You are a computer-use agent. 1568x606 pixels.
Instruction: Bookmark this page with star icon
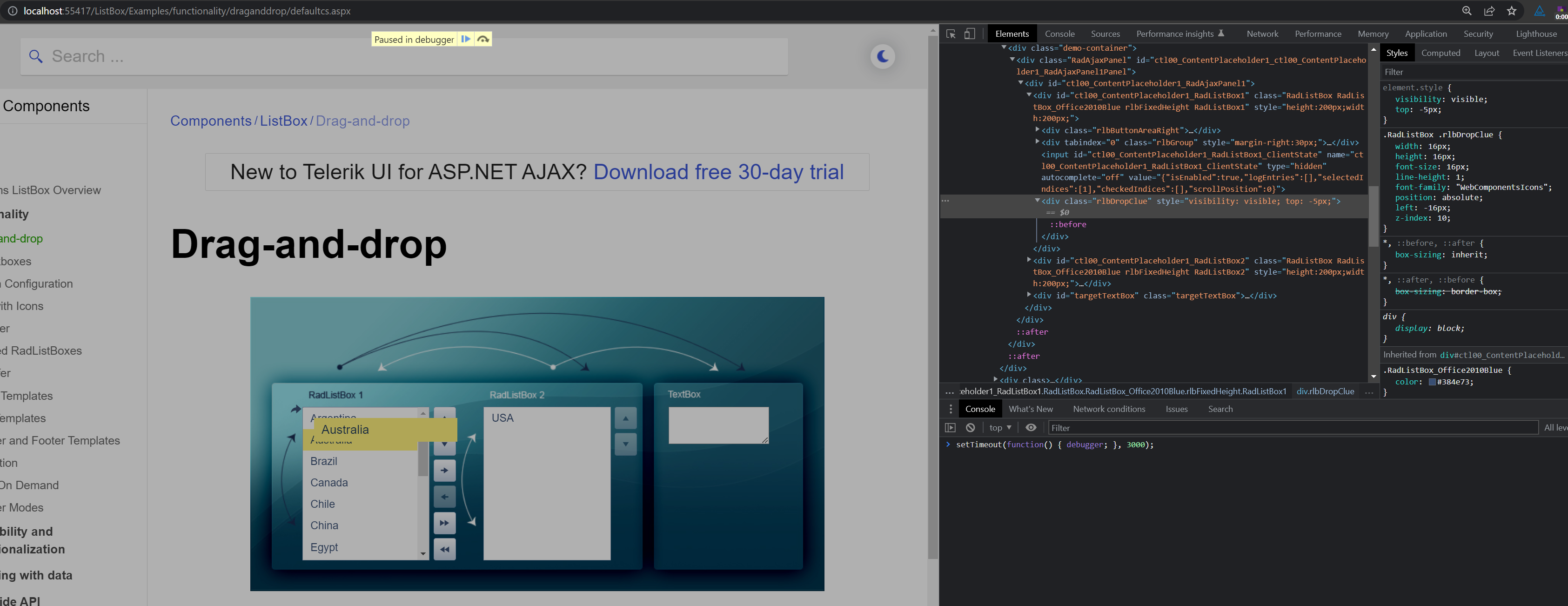tap(1511, 11)
